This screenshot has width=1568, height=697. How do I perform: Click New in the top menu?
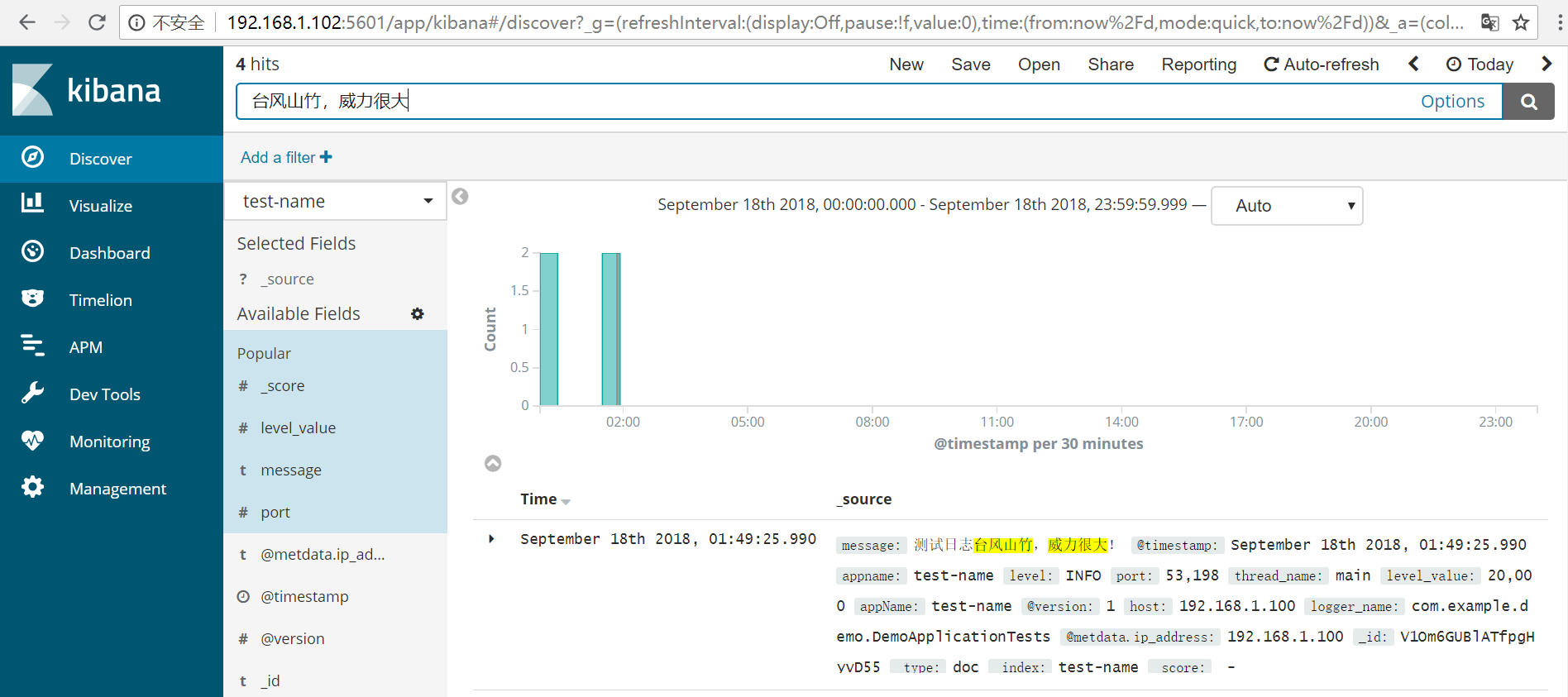pos(906,64)
